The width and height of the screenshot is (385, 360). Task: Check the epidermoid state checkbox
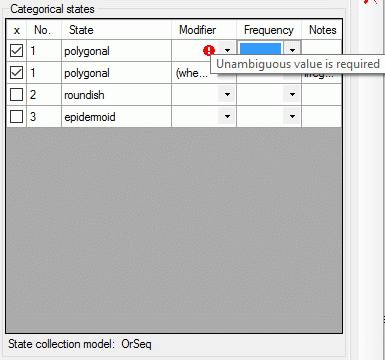pos(16,117)
